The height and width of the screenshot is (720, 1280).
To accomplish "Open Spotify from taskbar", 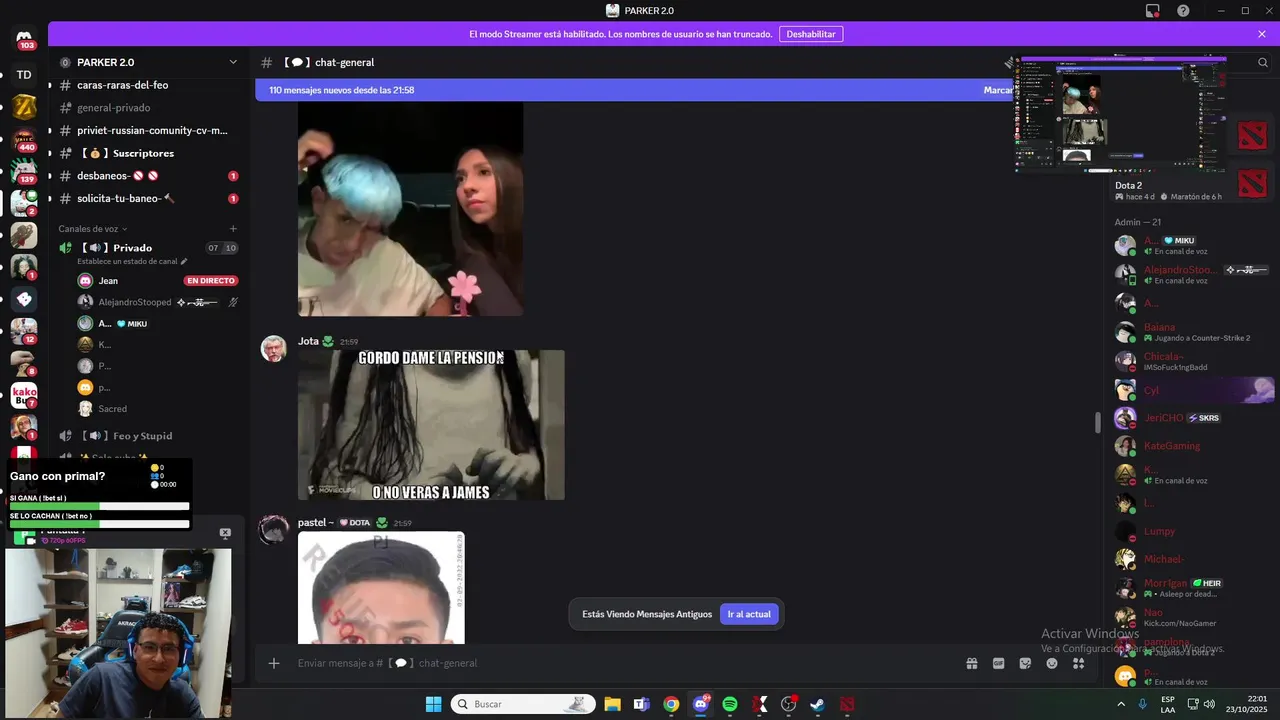I will tap(730, 704).
